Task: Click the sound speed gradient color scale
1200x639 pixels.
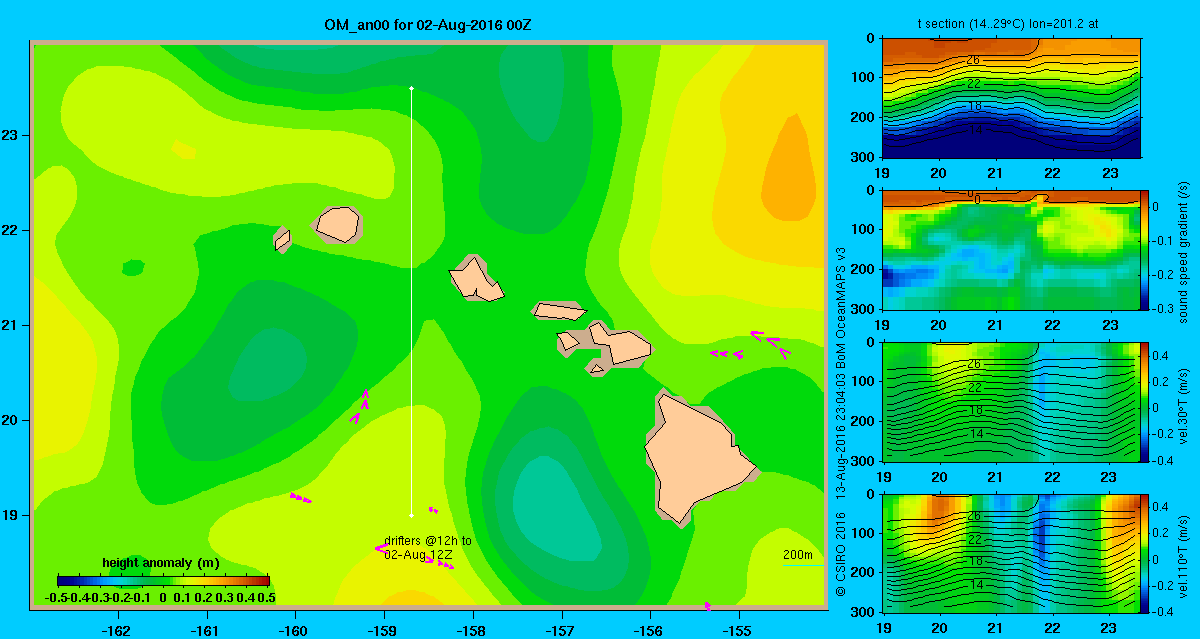Action: pos(1145,249)
